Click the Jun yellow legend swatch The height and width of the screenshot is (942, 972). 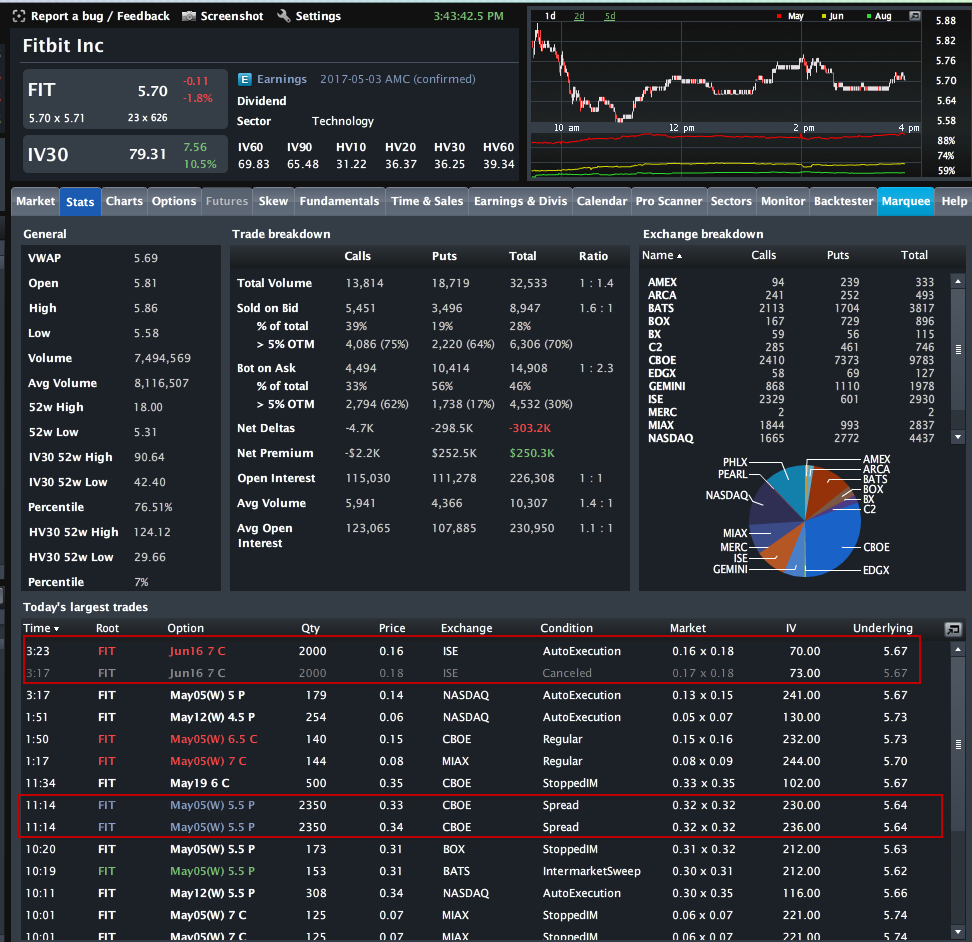pos(824,17)
